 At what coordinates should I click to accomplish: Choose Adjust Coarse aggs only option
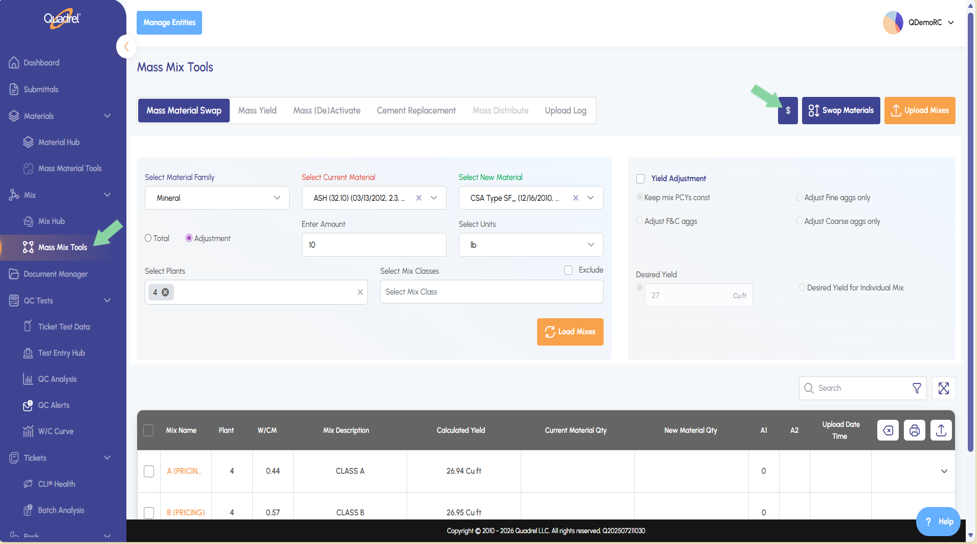(x=799, y=221)
